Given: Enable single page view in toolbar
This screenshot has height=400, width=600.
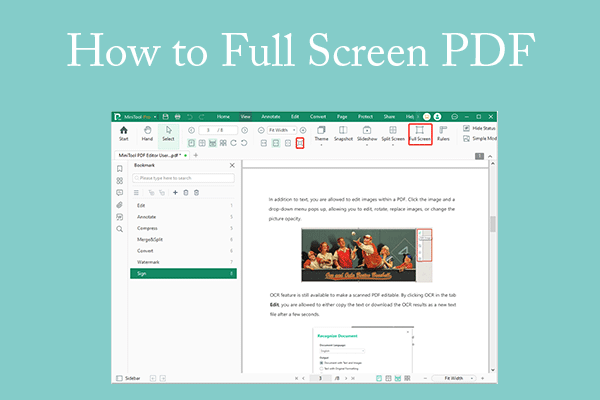Looking at the screenshot, I should coord(191,143).
